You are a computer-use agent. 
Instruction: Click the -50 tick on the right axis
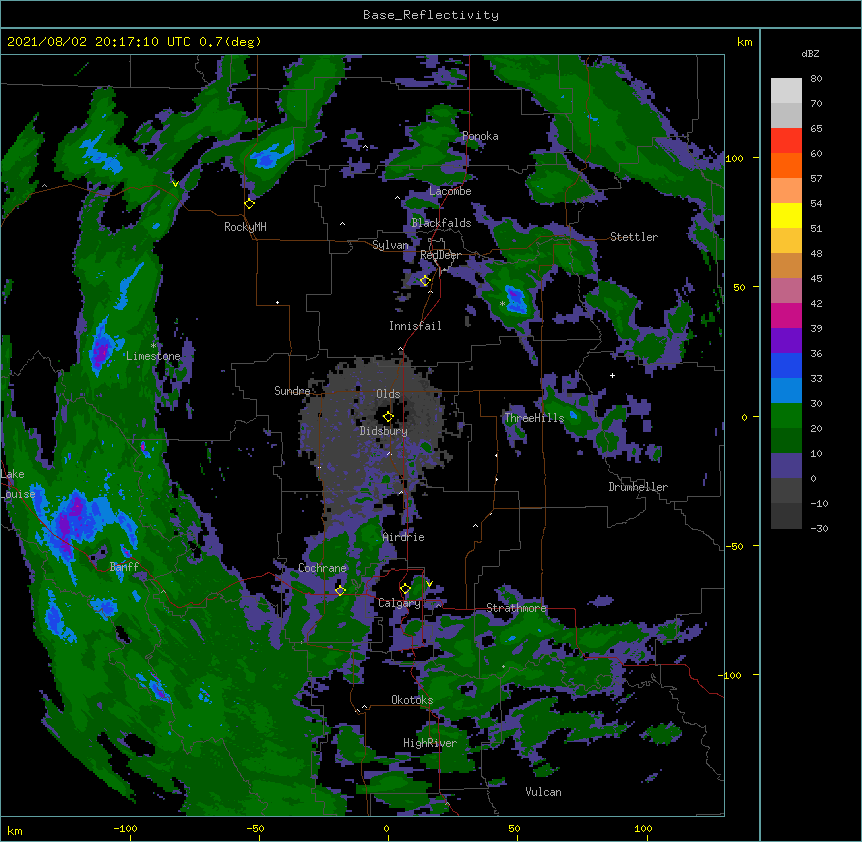tap(734, 546)
